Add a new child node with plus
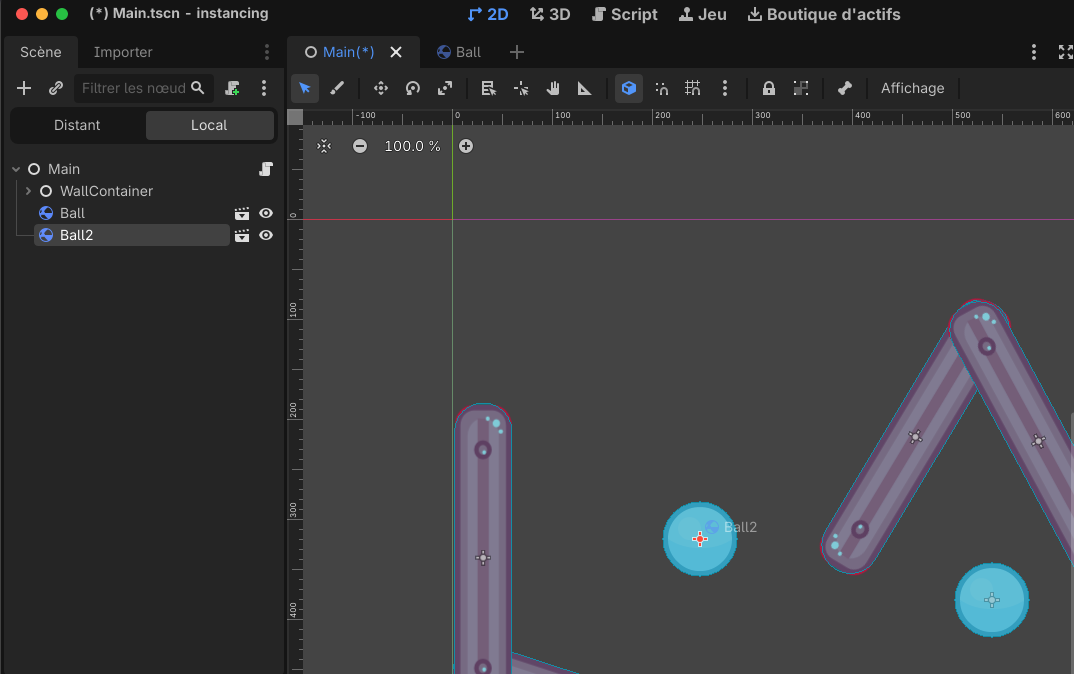The height and width of the screenshot is (674, 1074). click(24, 88)
